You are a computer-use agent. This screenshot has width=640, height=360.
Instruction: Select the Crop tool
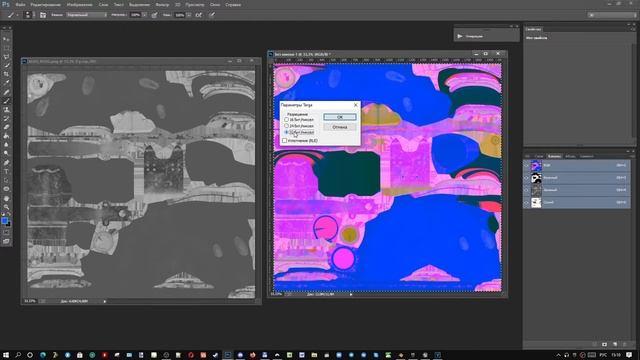click(6, 74)
